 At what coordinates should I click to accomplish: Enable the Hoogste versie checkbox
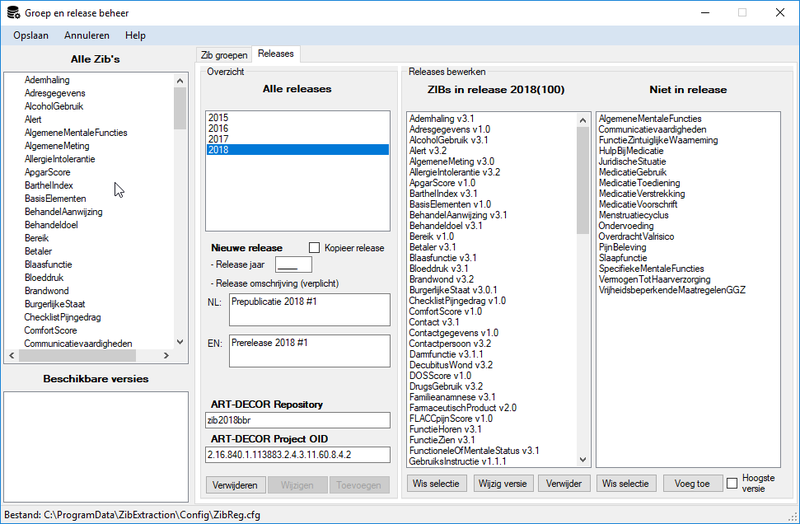pos(732,483)
